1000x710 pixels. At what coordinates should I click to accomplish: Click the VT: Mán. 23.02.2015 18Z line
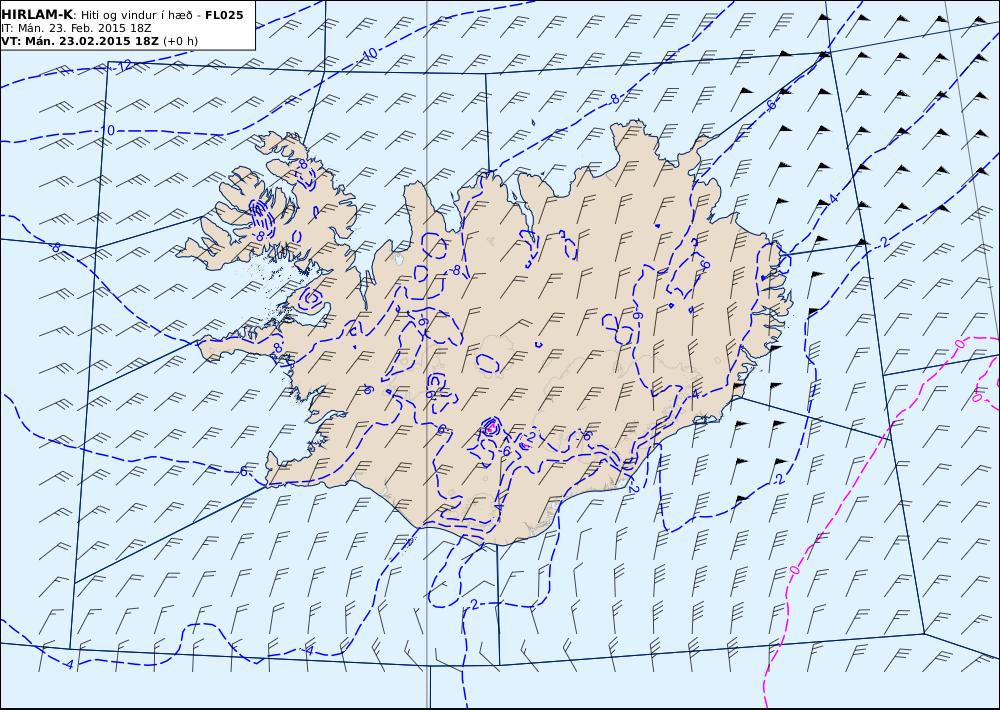pyautogui.click(x=80, y=41)
